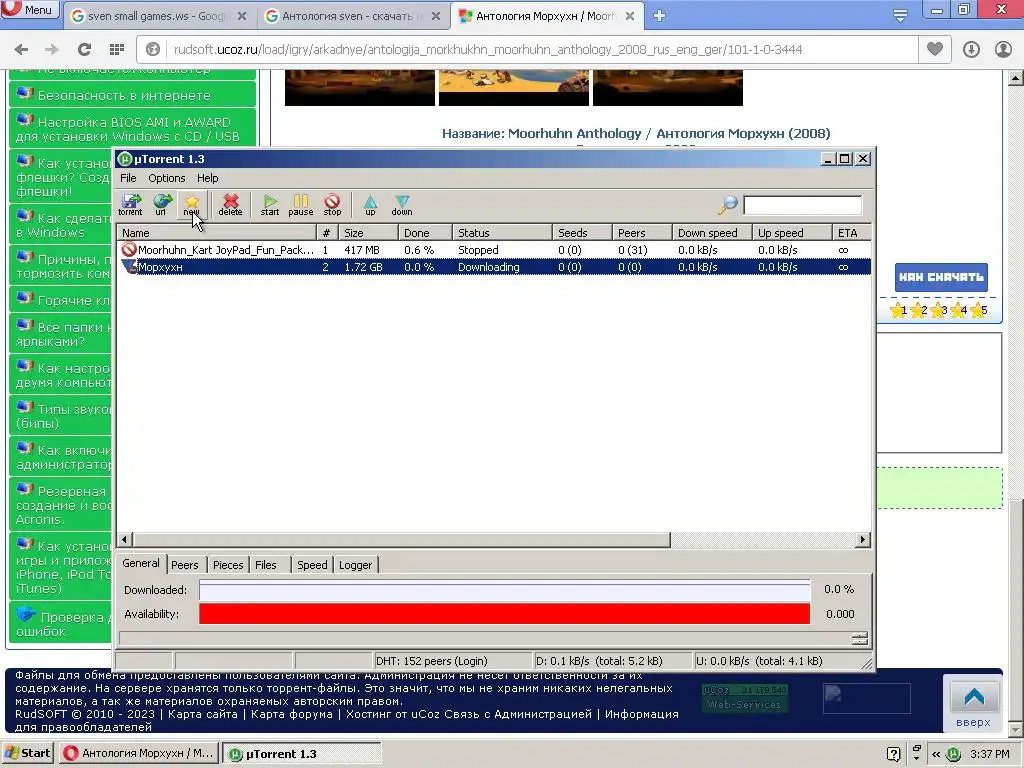Image resolution: width=1024 pixels, height=768 pixels.
Task: Open Карта сайта footer link
Action: pos(202,714)
